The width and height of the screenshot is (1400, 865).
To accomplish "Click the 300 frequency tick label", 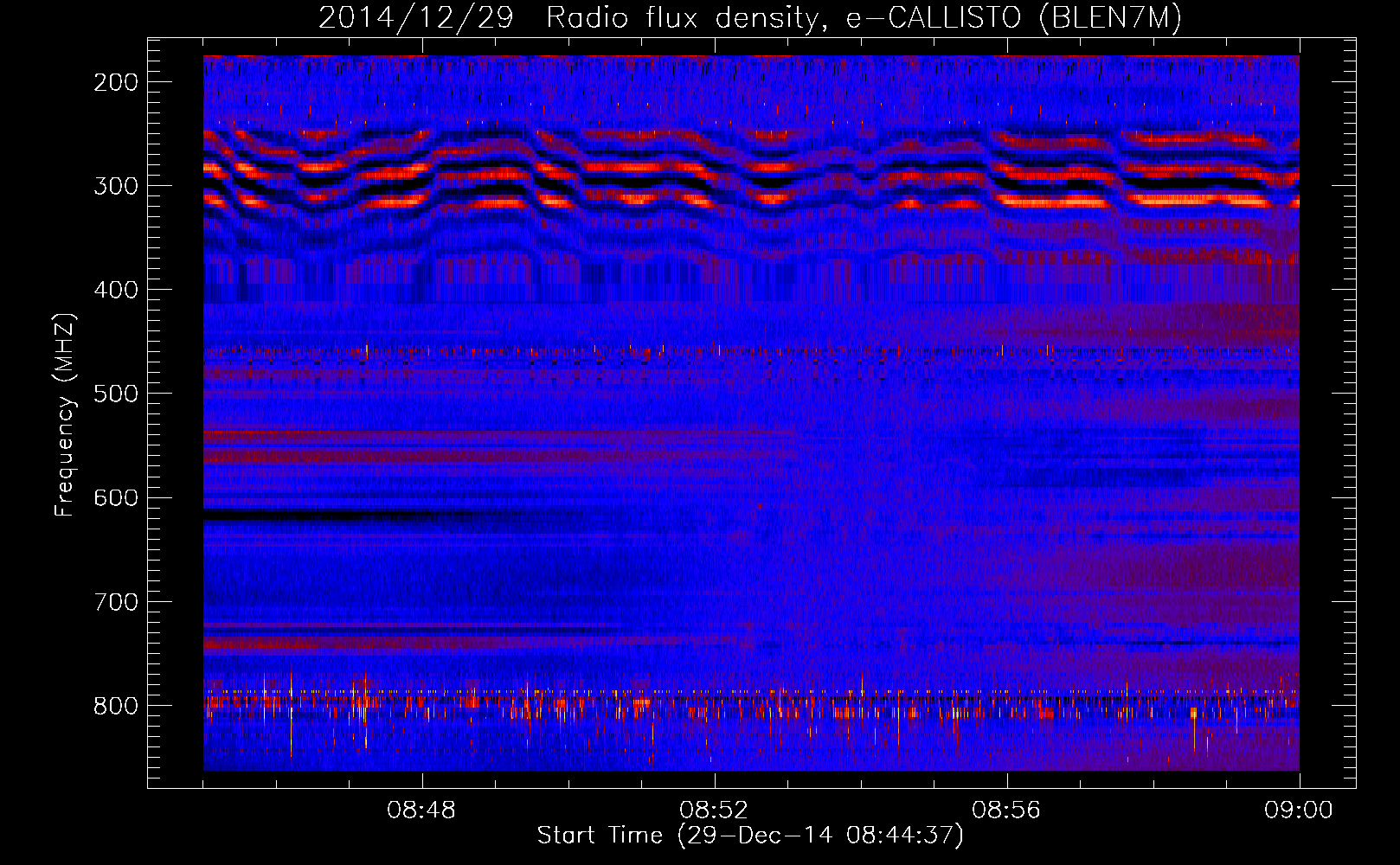I will tap(115, 186).
